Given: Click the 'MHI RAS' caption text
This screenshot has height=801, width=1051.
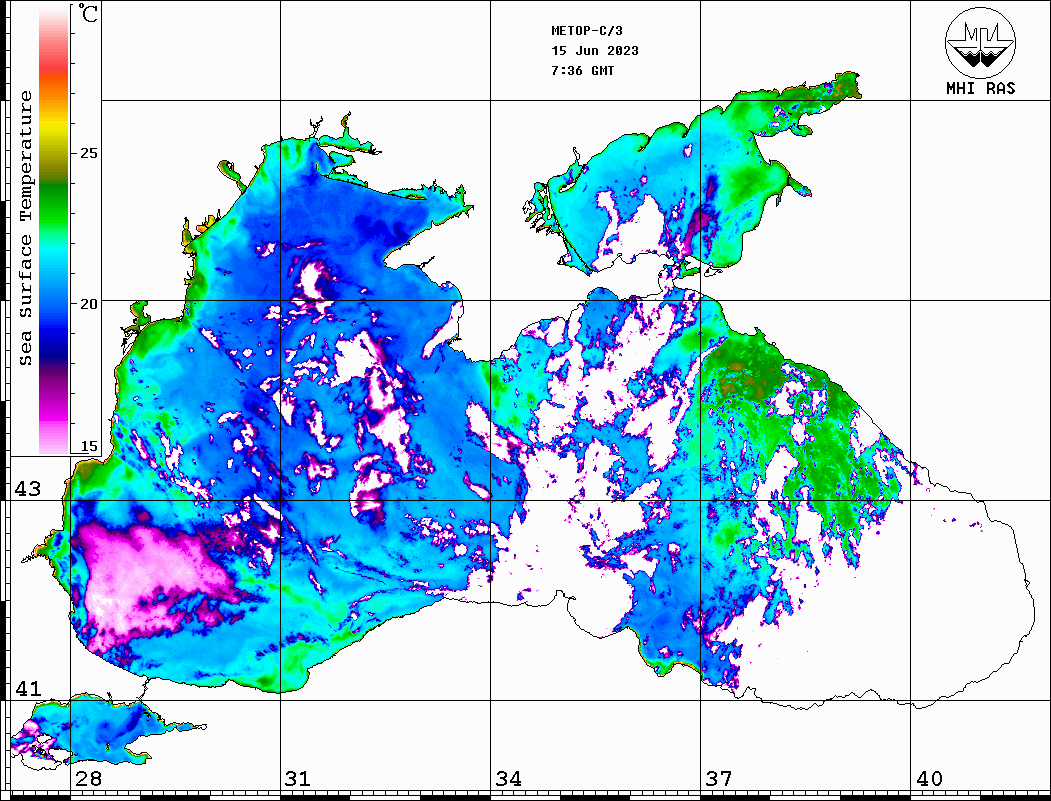Looking at the screenshot, I should (980, 88).
